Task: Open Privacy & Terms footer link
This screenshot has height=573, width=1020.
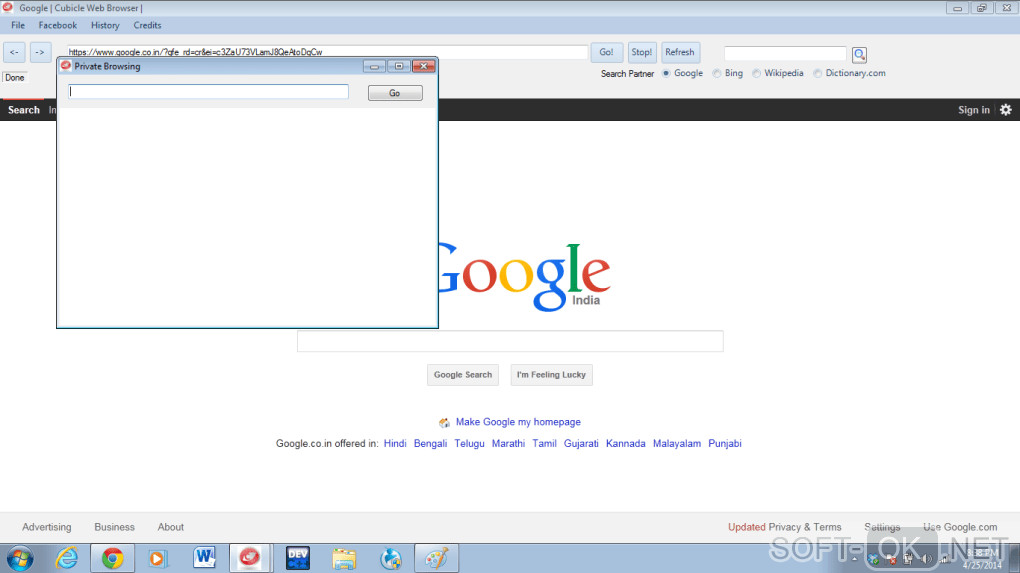Action: (x=805, y=527)
